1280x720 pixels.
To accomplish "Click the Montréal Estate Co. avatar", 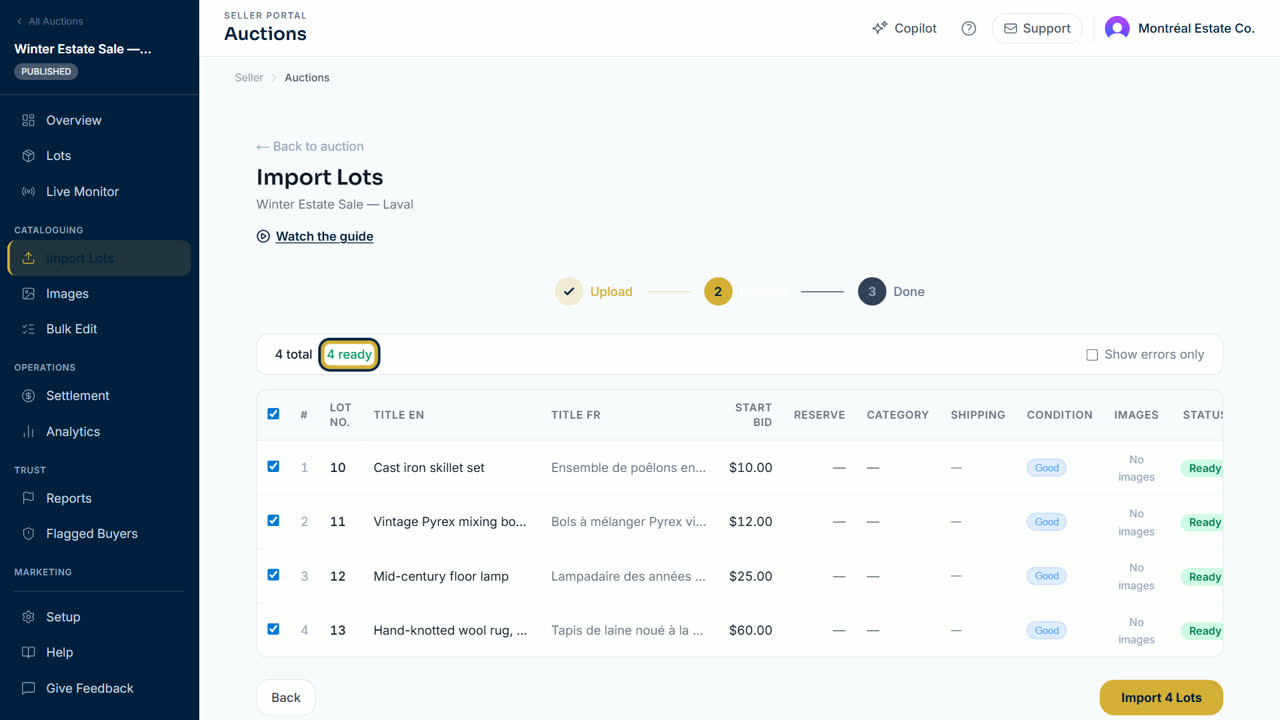I will tap(1117, 28).
